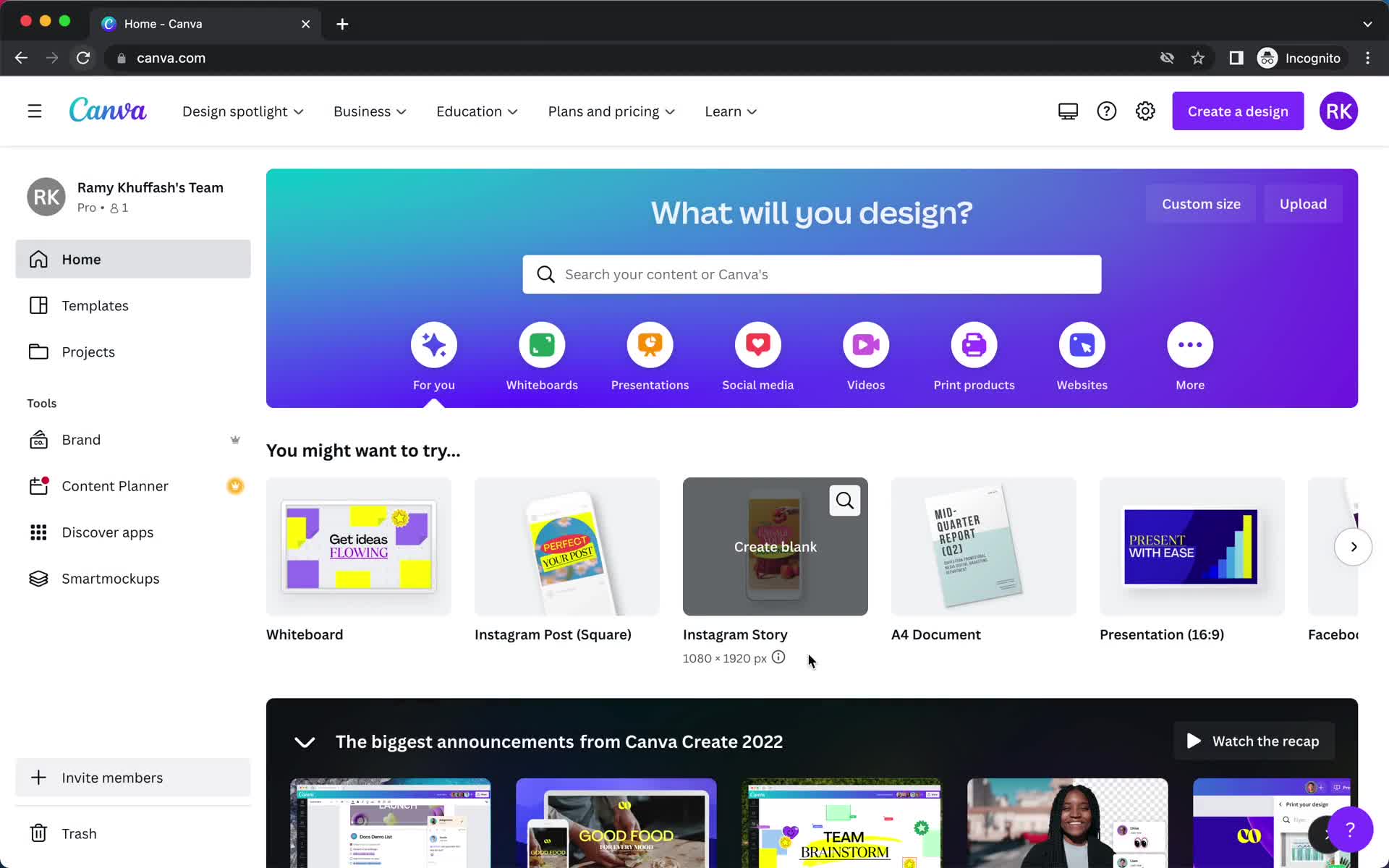The height and width of the screenshot is (868, 1389).
Task: Click the search magnifier icon in search bar
Action: click(546, 274)
